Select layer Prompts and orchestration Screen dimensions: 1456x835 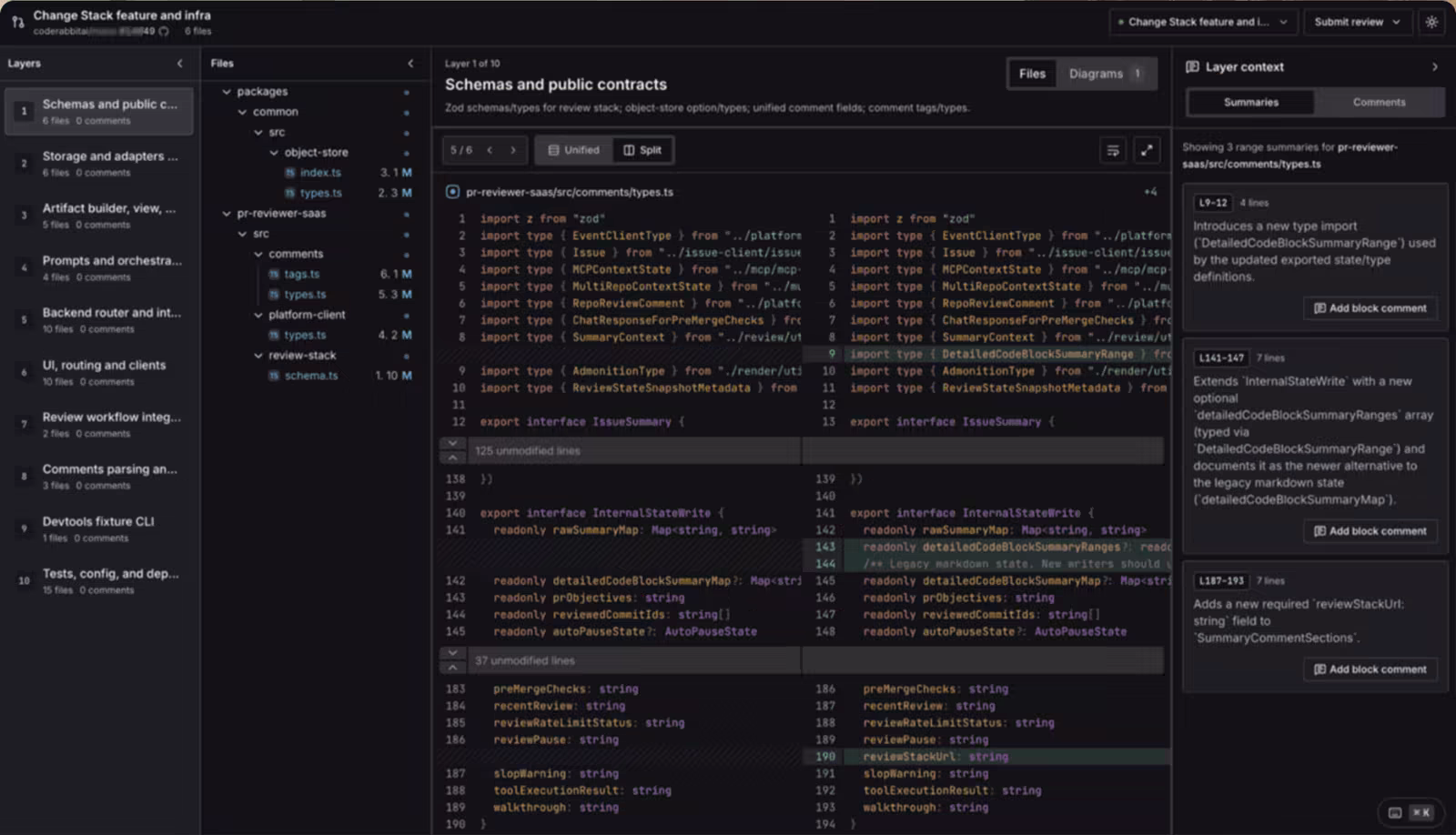98,267
